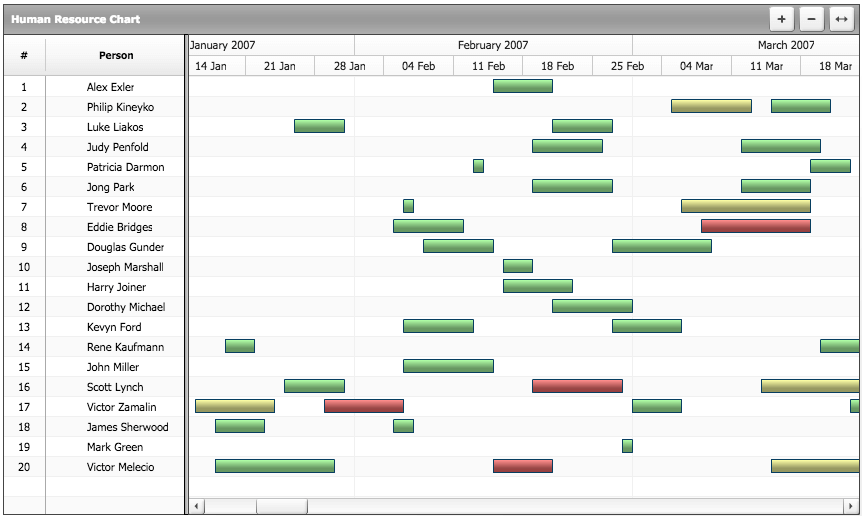Screen dimensions: 862x516
Task: Select Scott Lynch's red task bar
Action: click(x=578, y=386)
